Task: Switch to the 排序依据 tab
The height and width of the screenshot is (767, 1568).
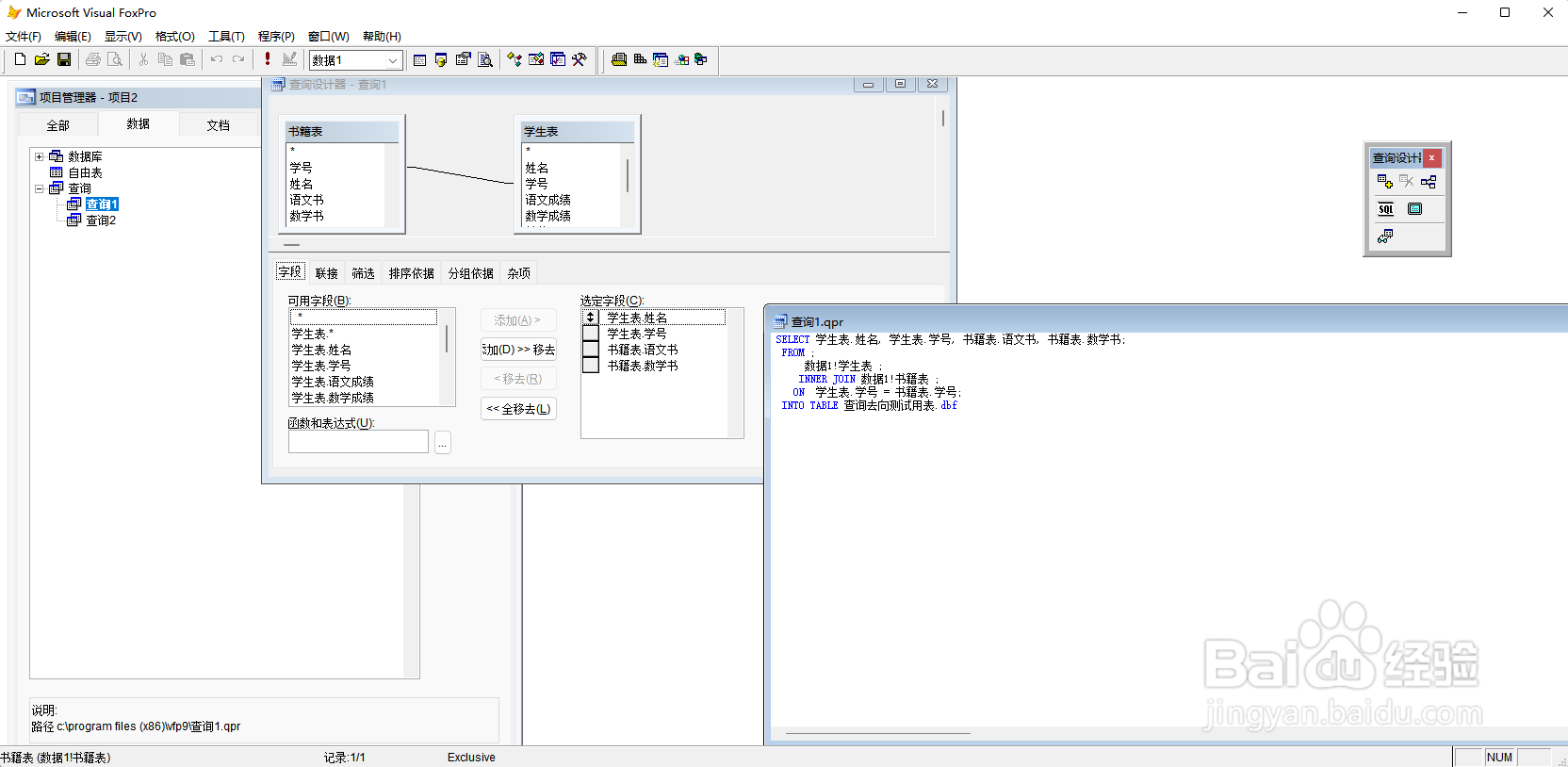Action: coord(412,273)
